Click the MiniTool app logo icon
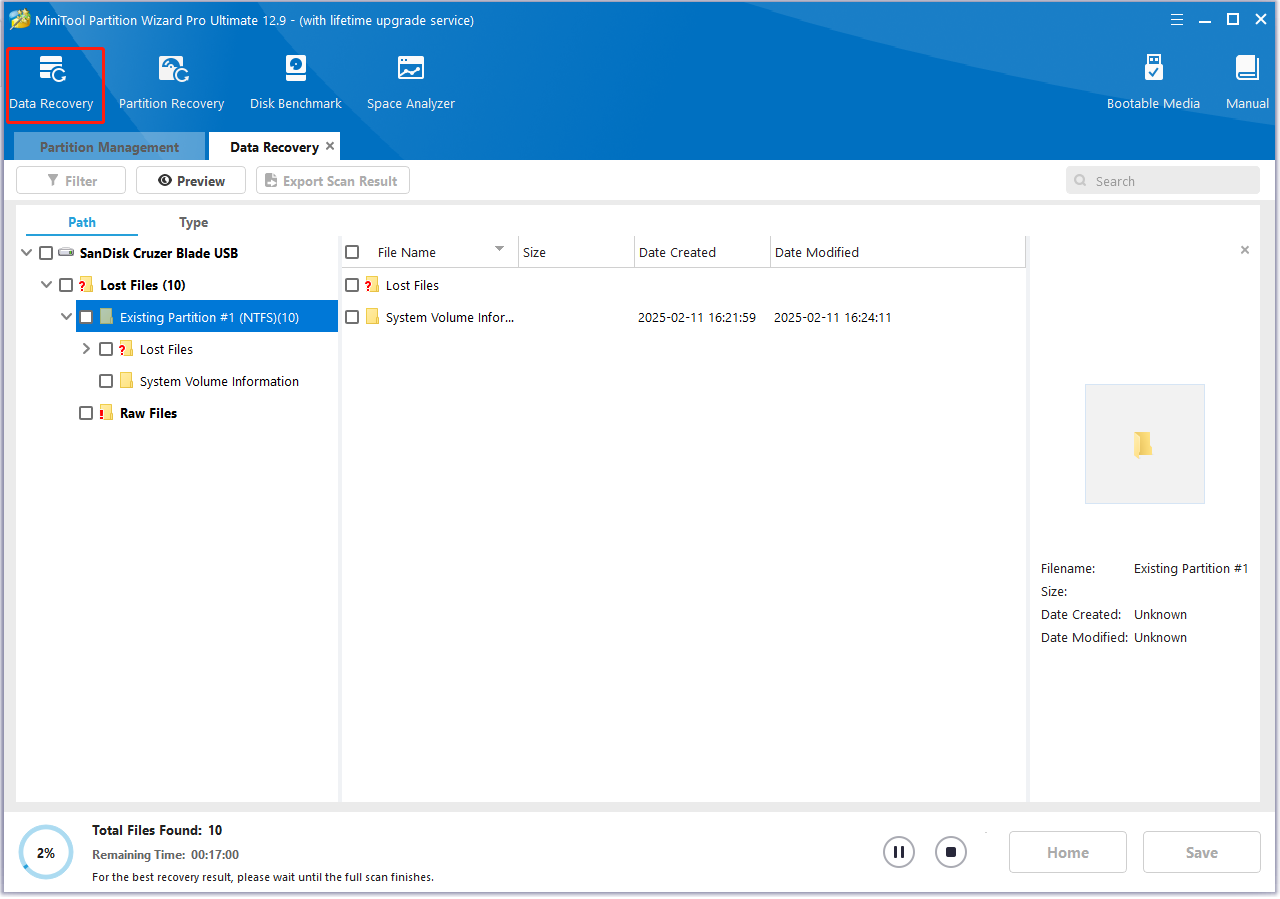 point(20,20)
